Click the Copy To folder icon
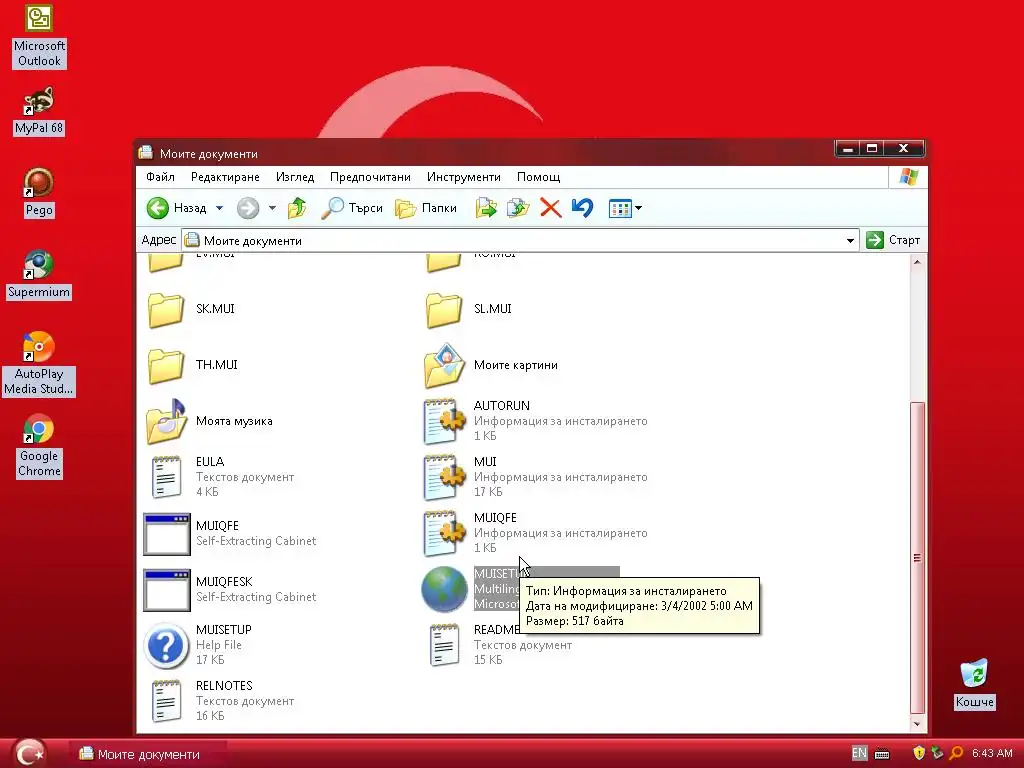The height and width of the screenshot is (768, 1024). [518, 208]
